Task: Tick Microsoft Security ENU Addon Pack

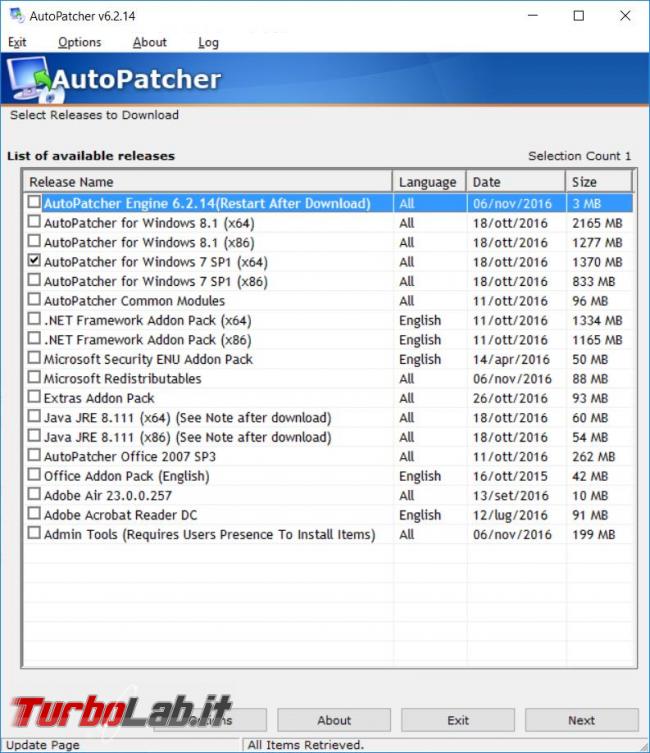Action: 34,358
